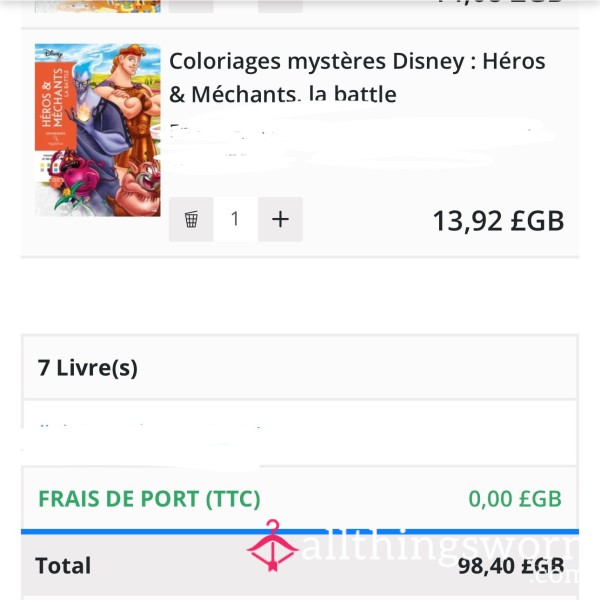The height and width of the screenshot is (600, 600).
Task: Open the Coloriages mystères Disney product title
Action: [357, 78]
